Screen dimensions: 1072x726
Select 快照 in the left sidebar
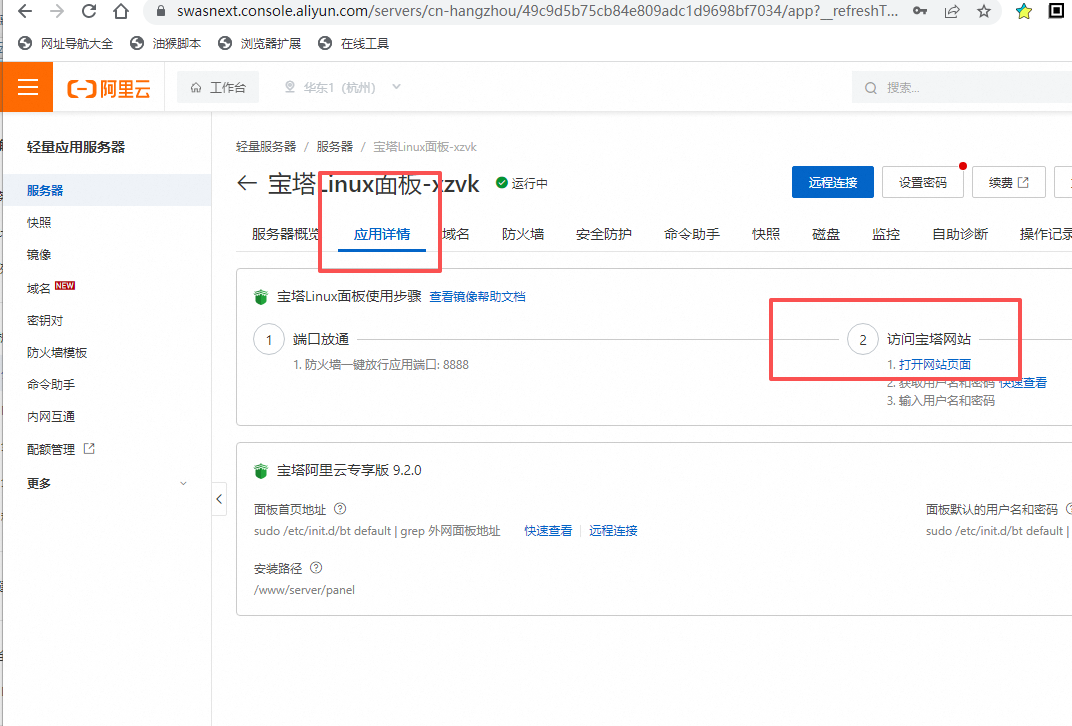40,223
